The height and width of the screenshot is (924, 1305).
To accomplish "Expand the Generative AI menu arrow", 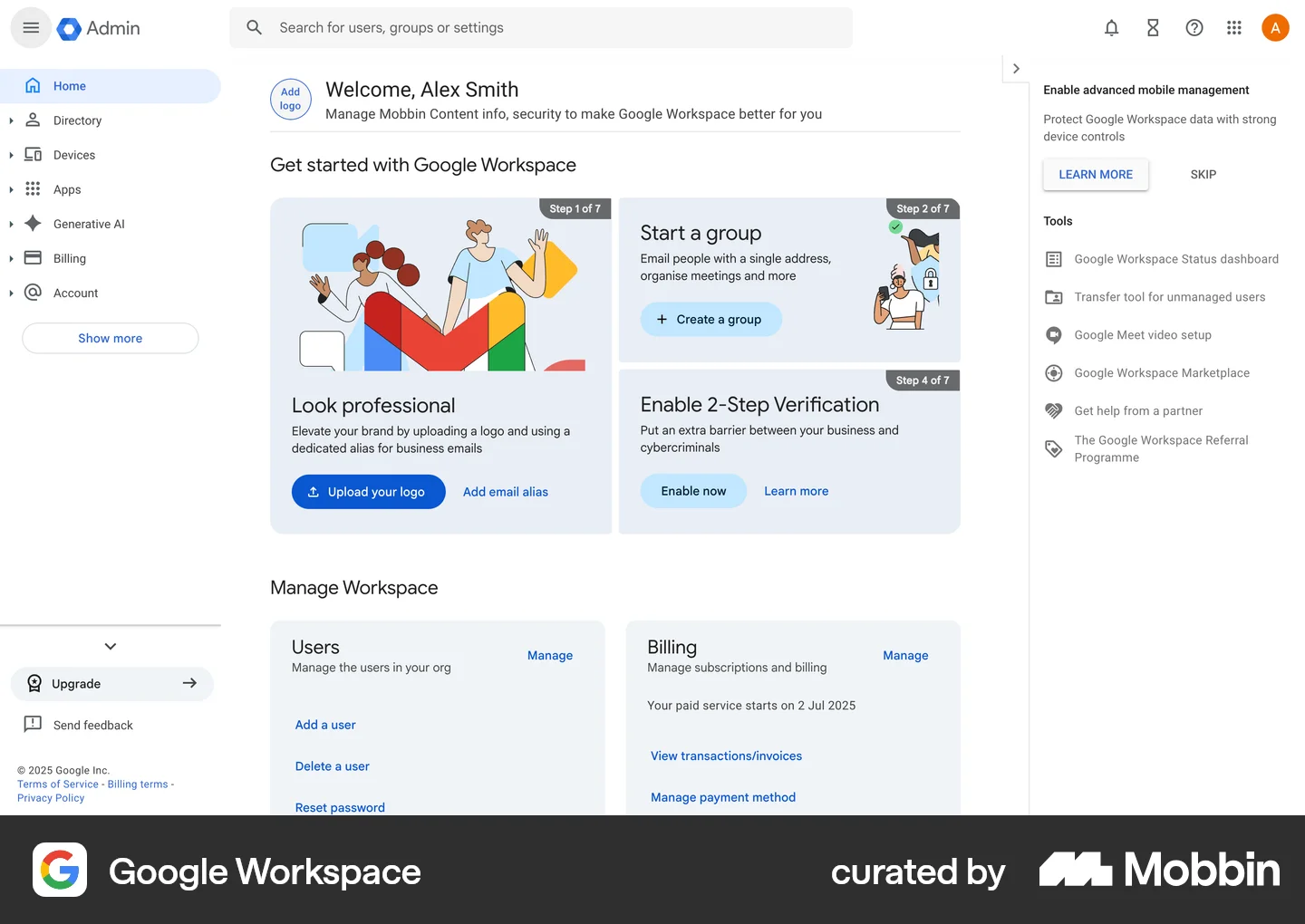I will [11, 224].
